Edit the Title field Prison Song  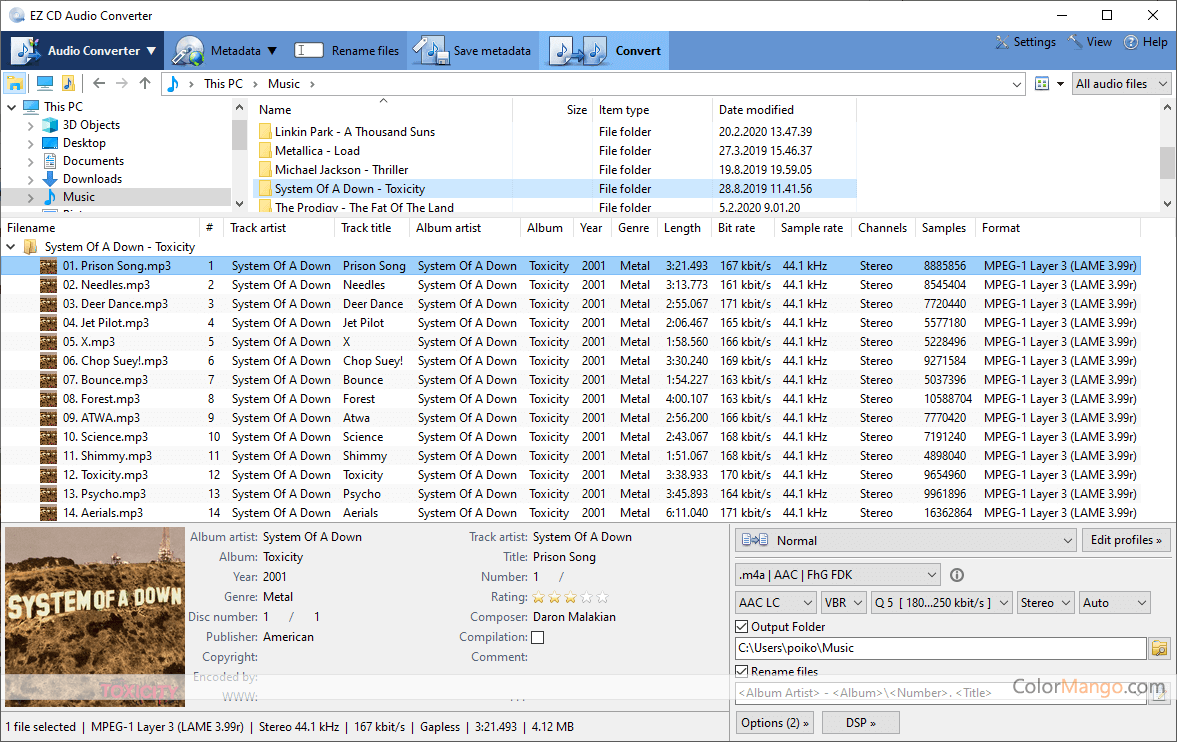click(564, 556)
